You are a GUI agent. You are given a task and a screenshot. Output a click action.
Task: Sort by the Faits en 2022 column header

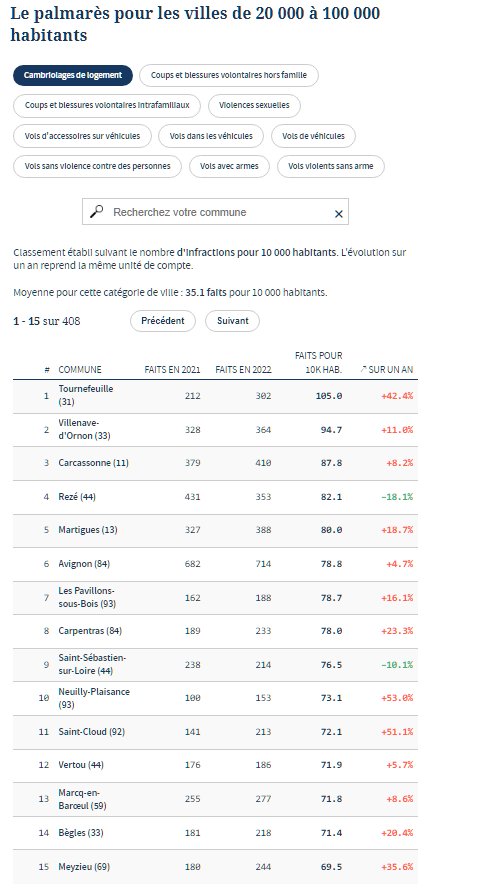pyautogui.click(x=243, y=369)
